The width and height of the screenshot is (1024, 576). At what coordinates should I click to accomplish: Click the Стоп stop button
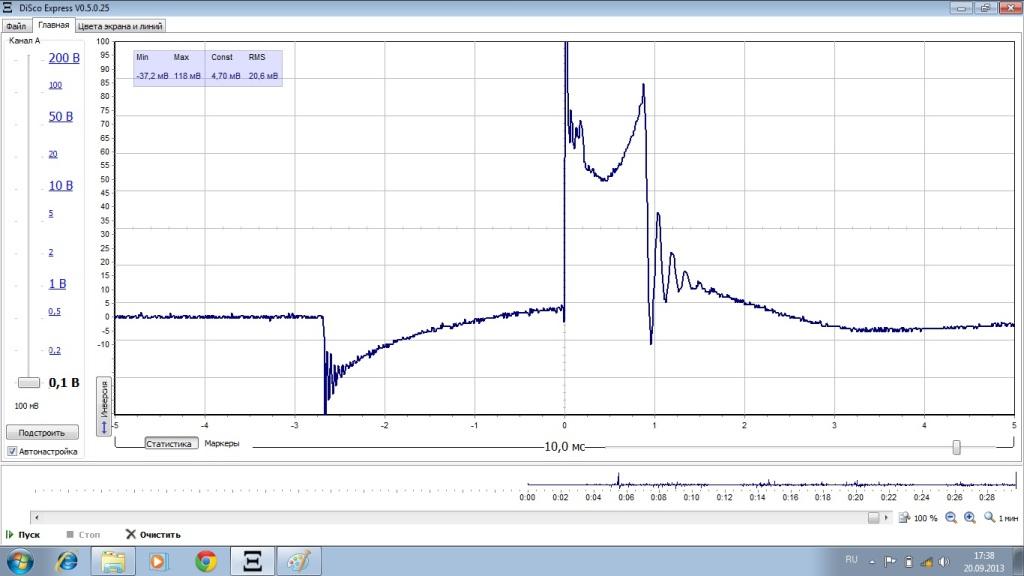[x=83, y=534]
